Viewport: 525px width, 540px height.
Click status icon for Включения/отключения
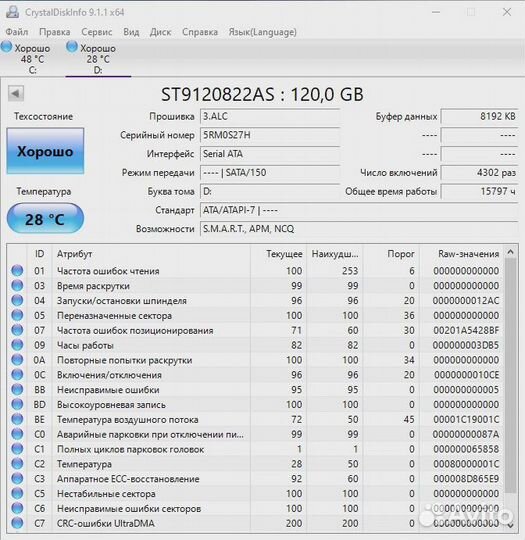pyautogui.click(x=17, y=375)
